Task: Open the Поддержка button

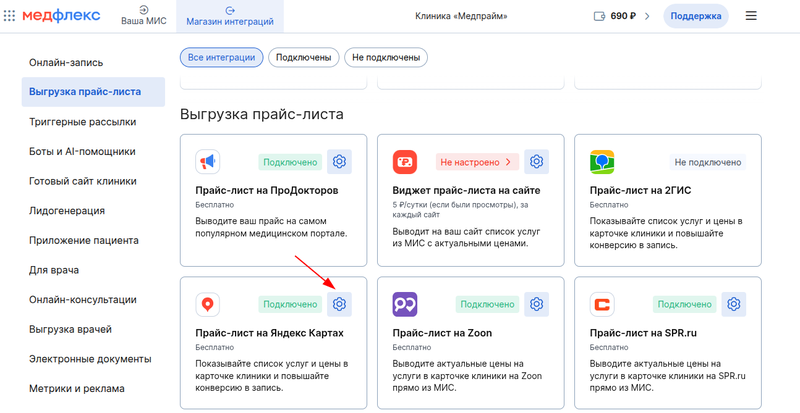Action: tap(696, 16)
